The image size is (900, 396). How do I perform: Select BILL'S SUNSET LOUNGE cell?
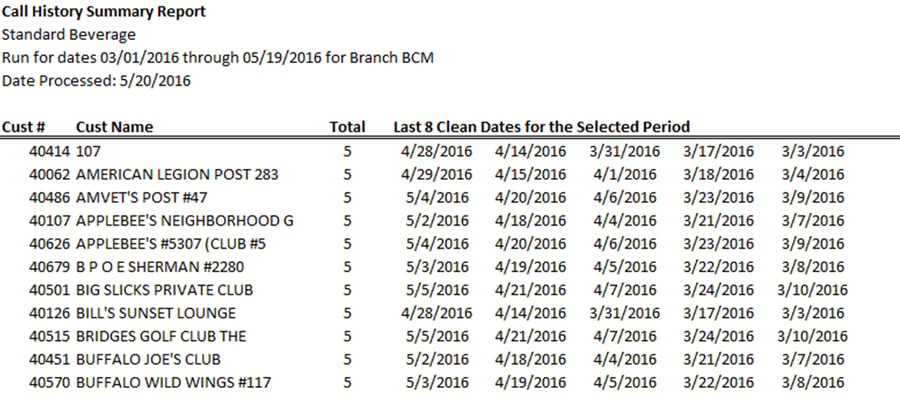pyautogui.click(x=156, y=313)
